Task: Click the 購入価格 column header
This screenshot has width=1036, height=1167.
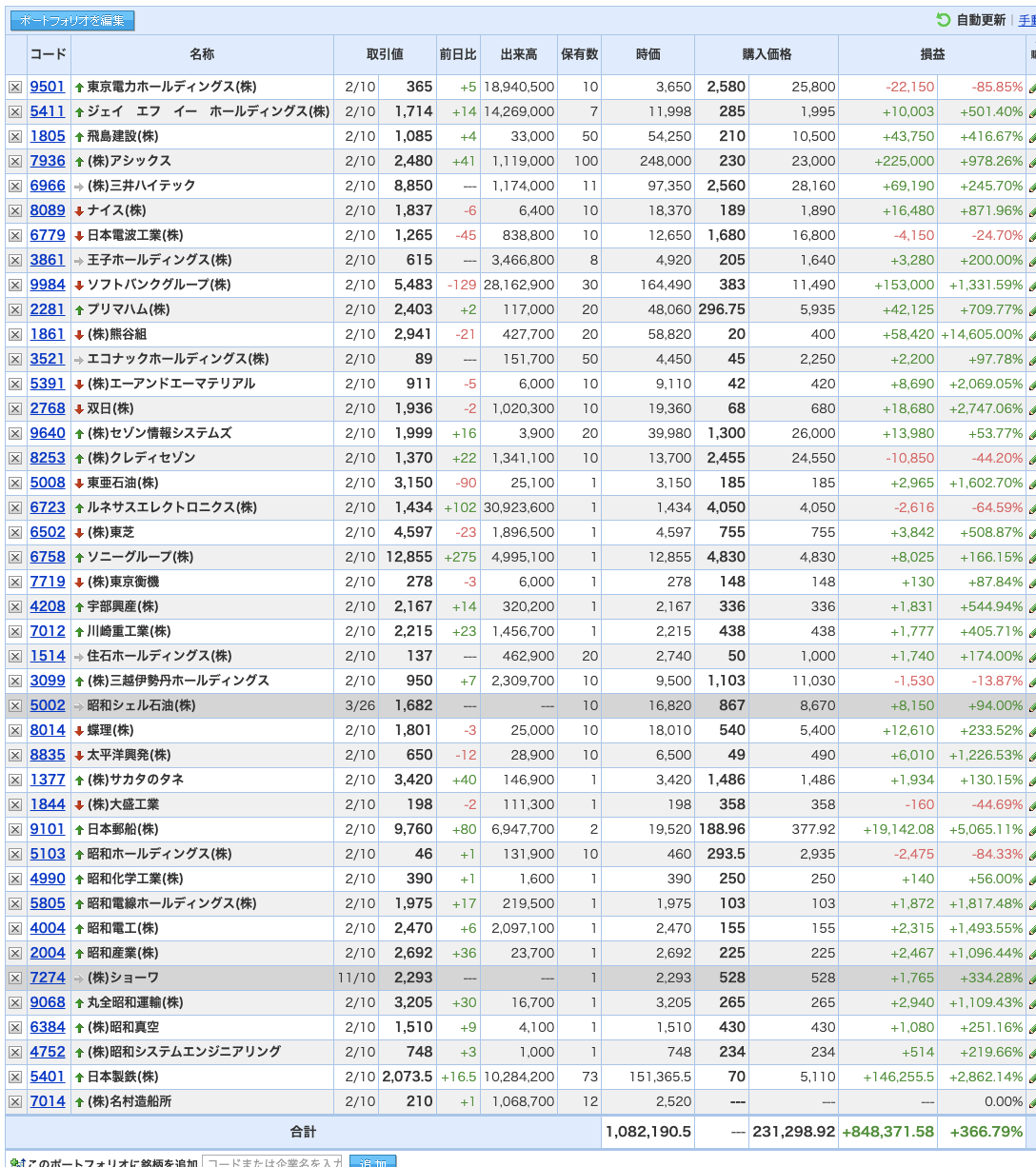Action: point(767,54)
